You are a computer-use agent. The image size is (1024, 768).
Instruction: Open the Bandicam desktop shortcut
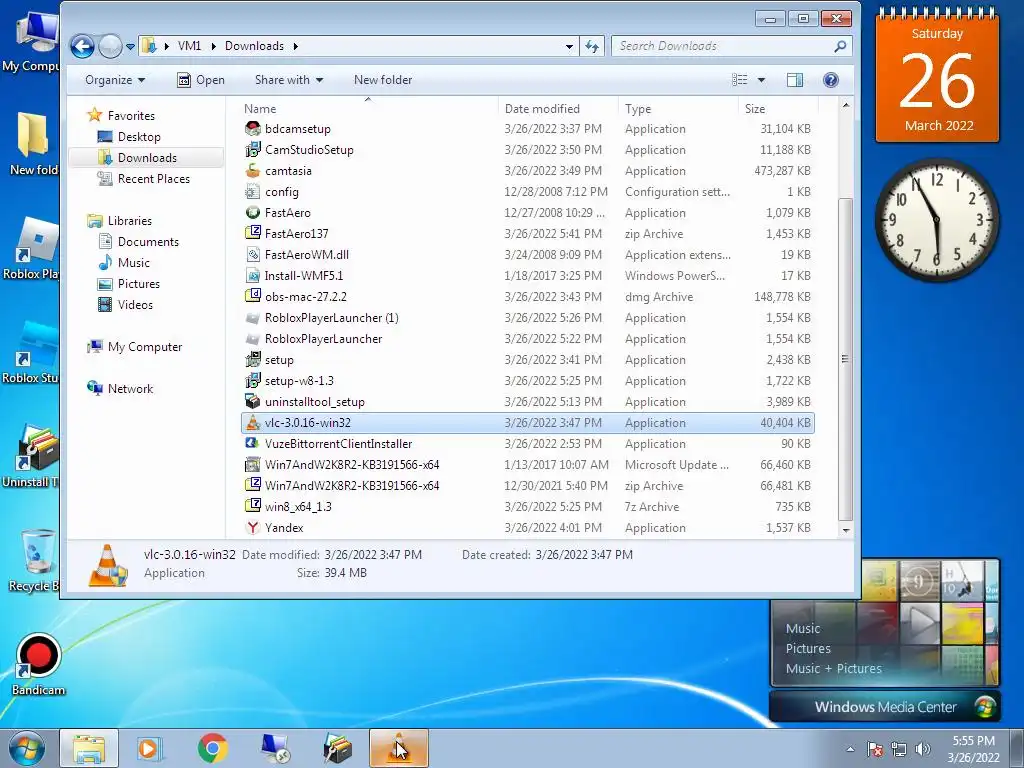tap(38, 664)
